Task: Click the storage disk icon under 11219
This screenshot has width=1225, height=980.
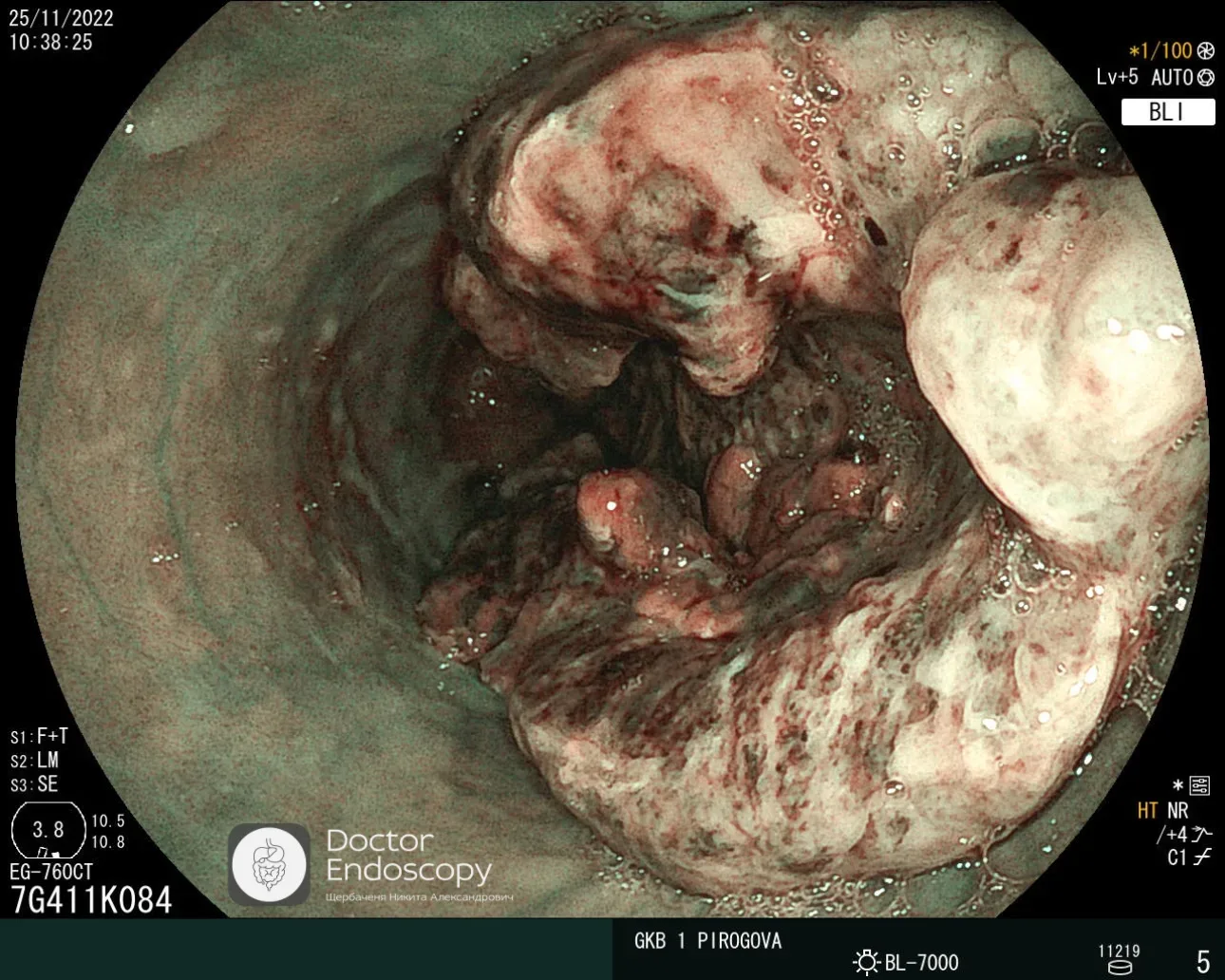Action: pyautogui.click(x=1121, y=969)
